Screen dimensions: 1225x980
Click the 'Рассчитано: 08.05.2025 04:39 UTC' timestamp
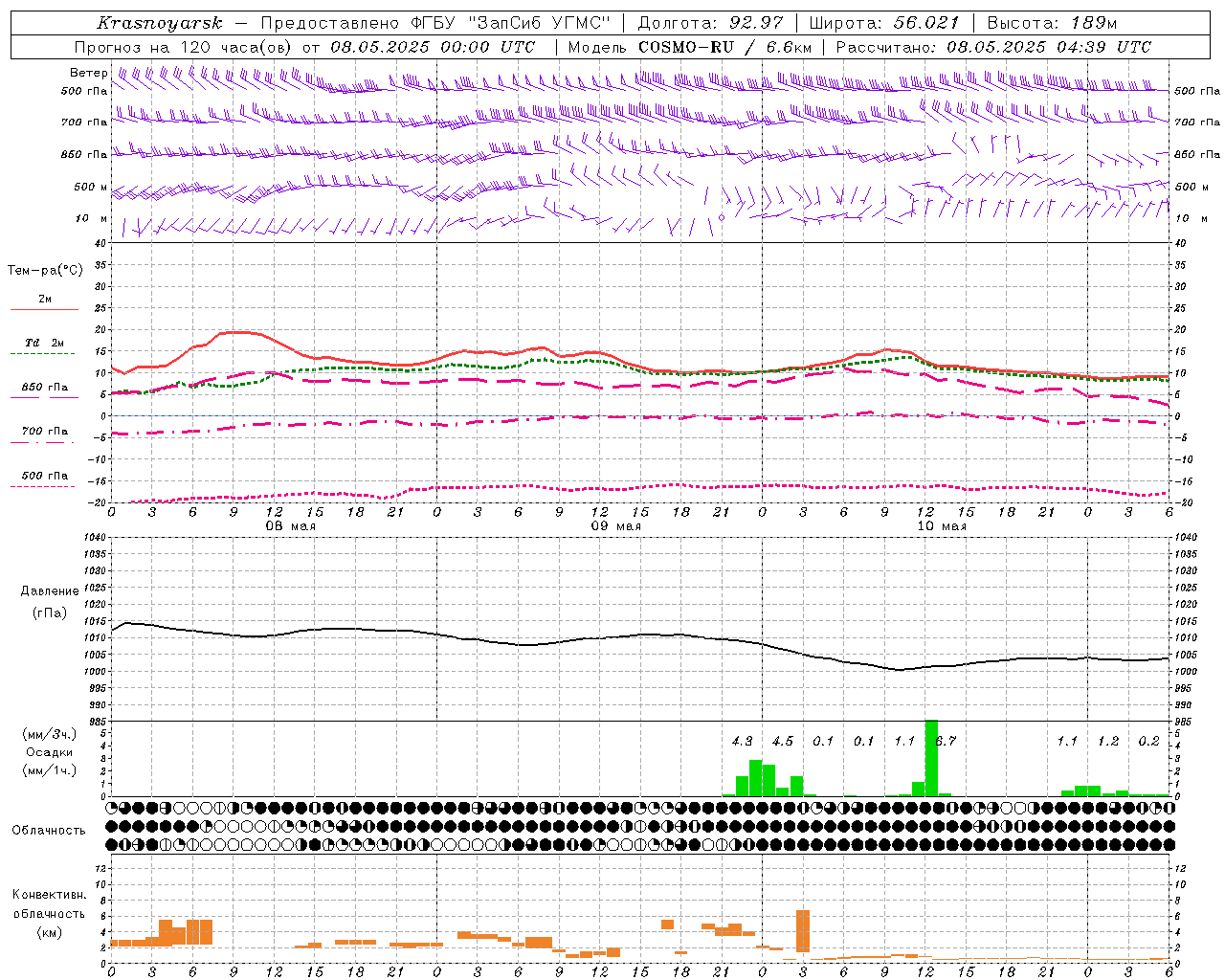point(993,47)
